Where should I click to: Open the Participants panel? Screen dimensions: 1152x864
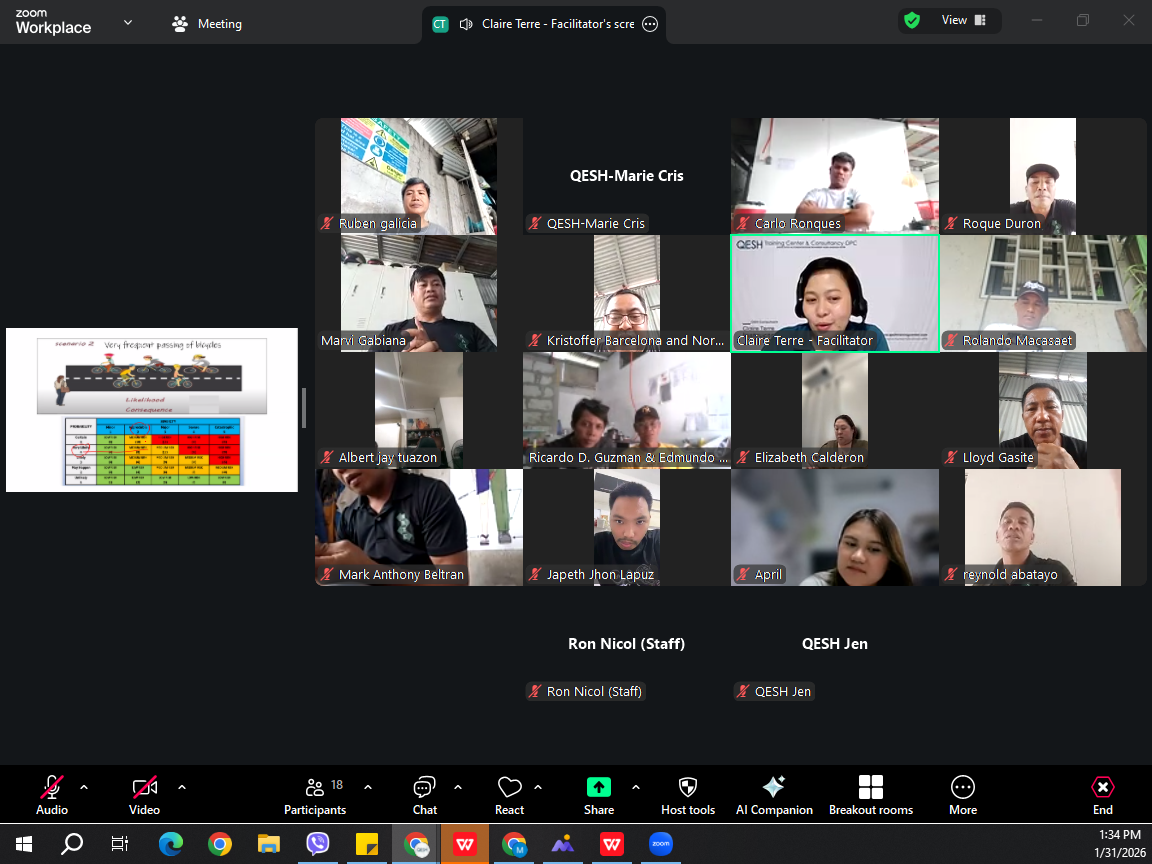pyautogui.click(x=315, y=795)
